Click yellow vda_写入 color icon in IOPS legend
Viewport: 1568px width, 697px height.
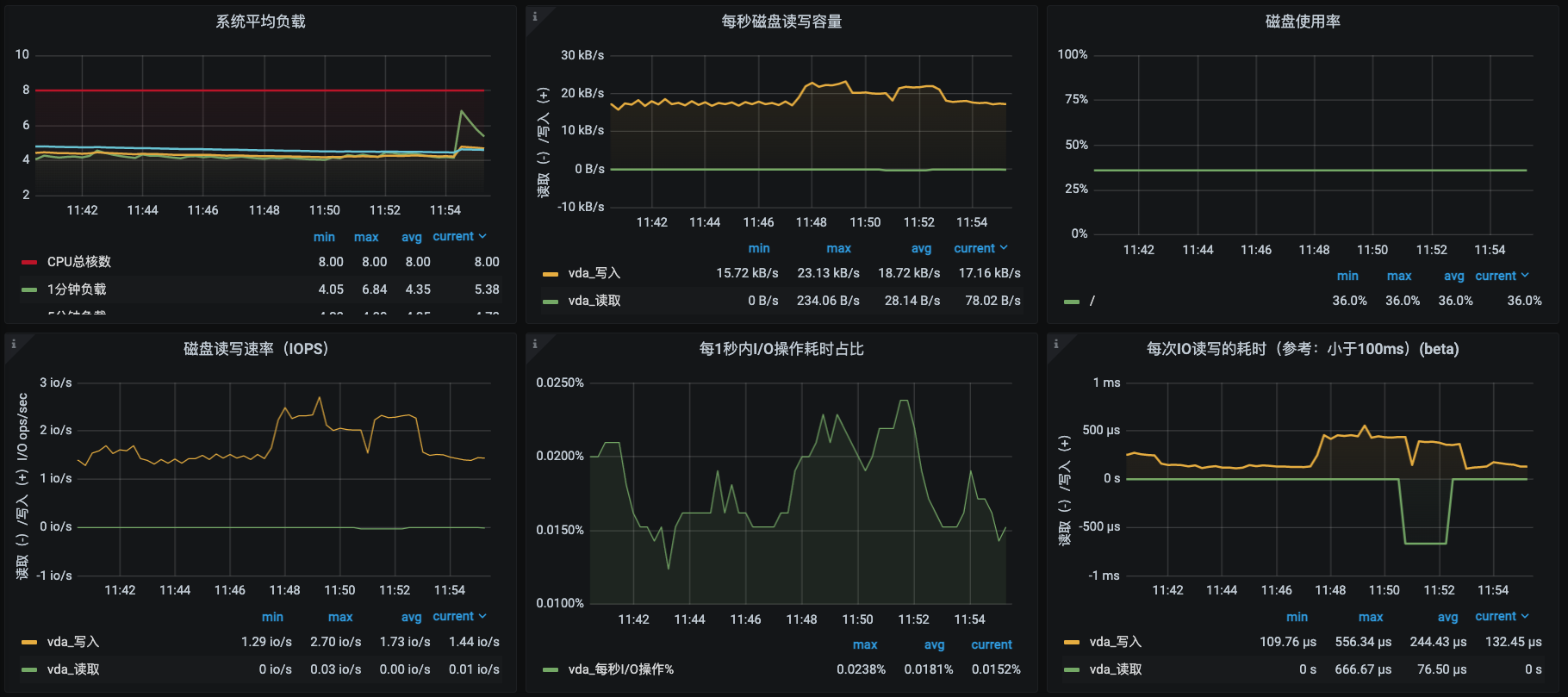click(x=29, y=642)
